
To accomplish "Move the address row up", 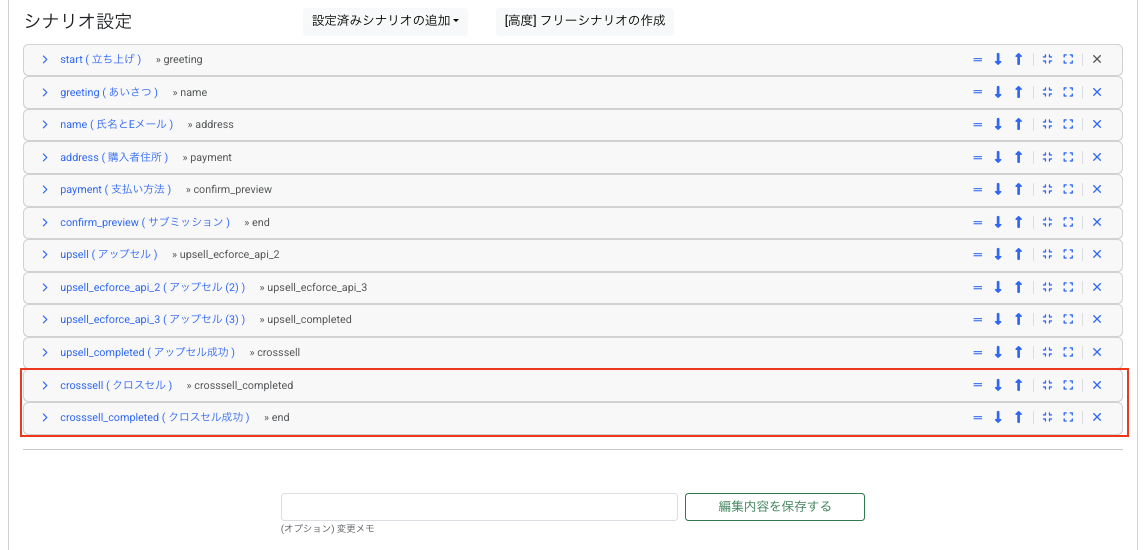I will point(1018,157).
